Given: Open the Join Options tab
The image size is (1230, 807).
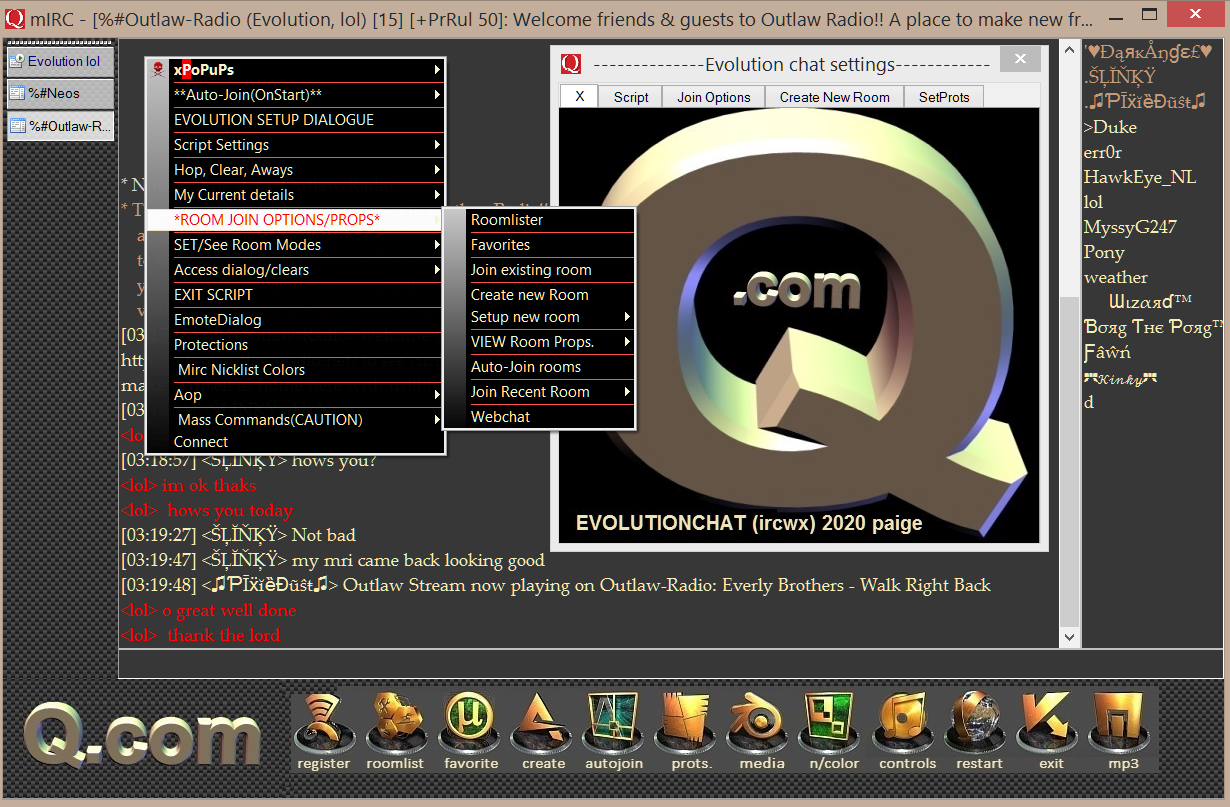Looking at the screenshot, I should point(714,97).
